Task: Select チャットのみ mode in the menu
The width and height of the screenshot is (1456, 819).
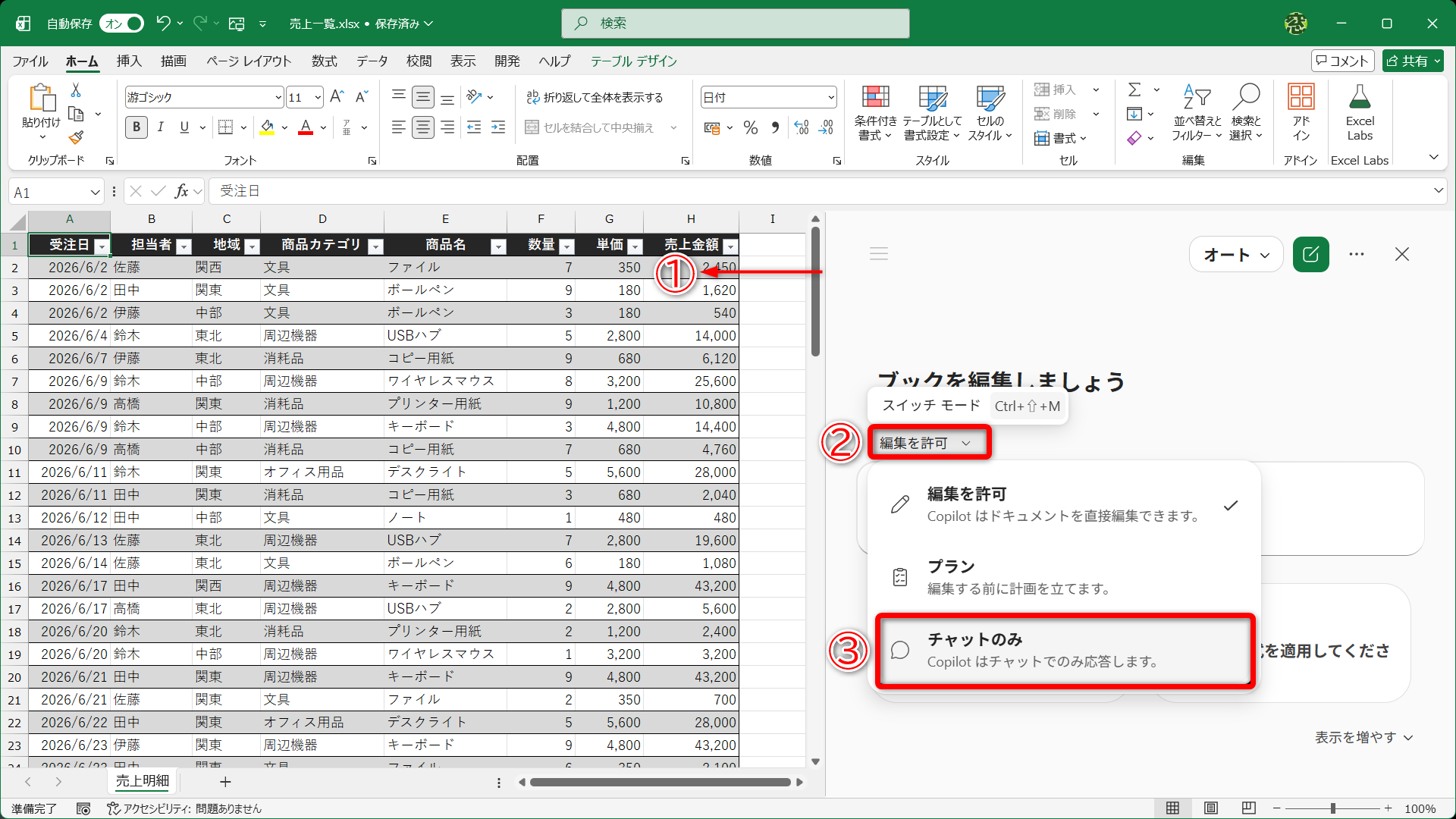Action: click(x=1065, y=651)
